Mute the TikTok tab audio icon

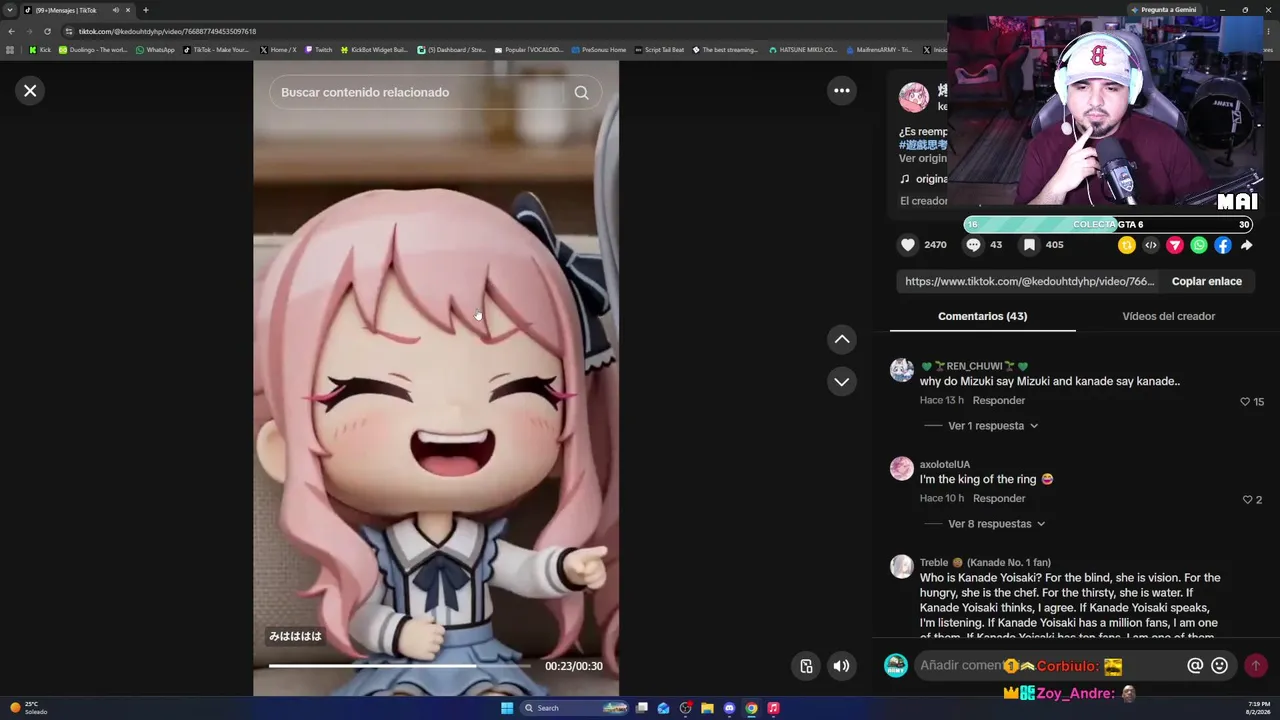pyautogui.click(x=115, y=10)
